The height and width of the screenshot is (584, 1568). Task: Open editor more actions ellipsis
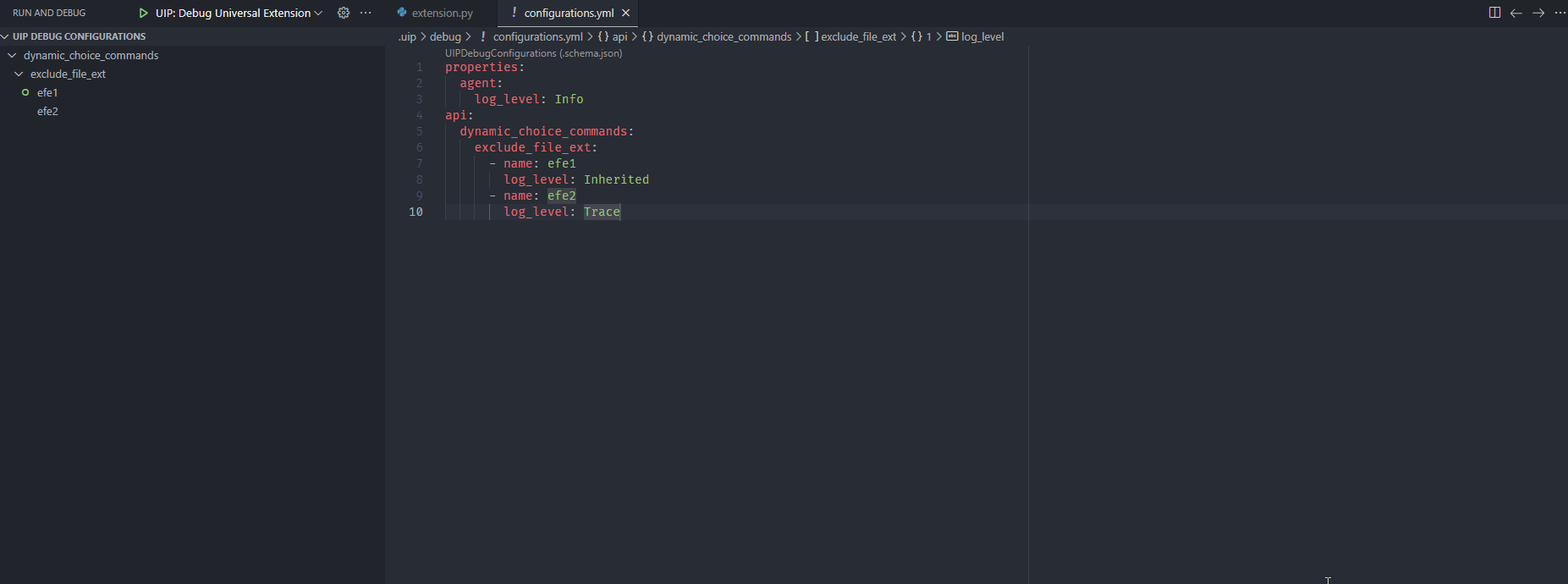(x=1560, y=13)
